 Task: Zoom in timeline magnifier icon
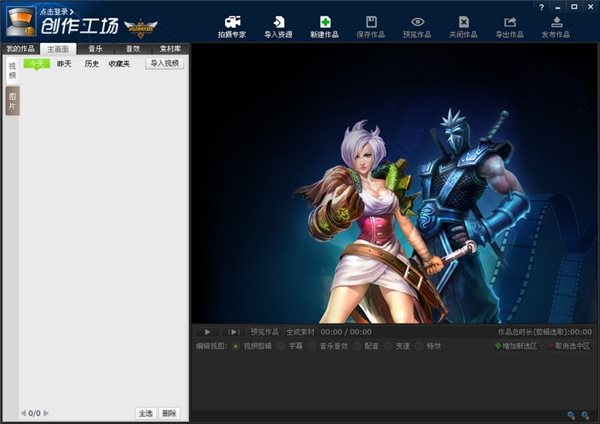(585, 415)
